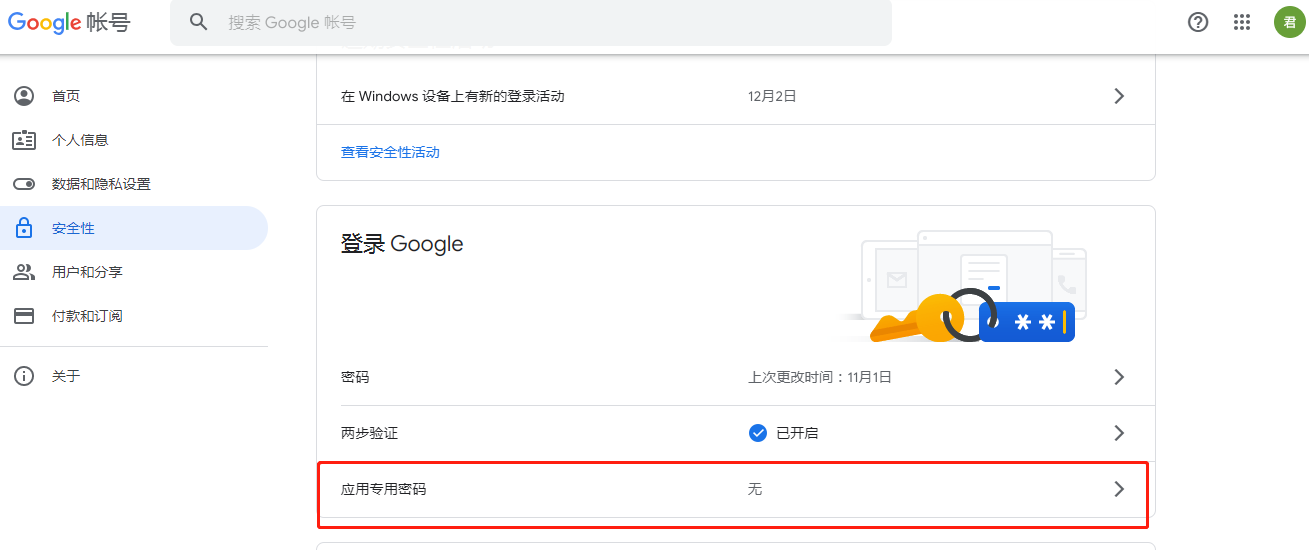This screenshot has width=1309, height=550.
Task: Click the search magnifier icon
Action: [199, 22]
